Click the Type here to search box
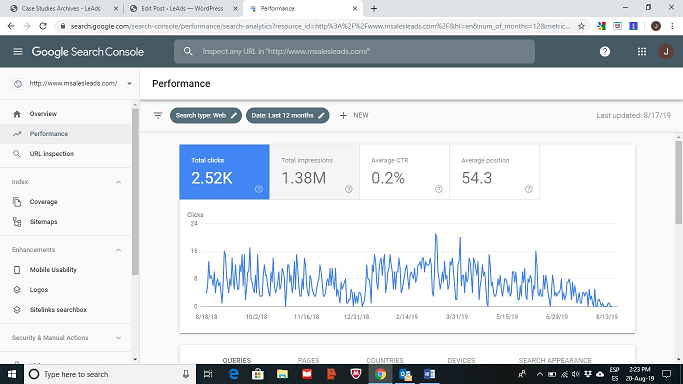 pyautogui.click(x=109, y=374)
